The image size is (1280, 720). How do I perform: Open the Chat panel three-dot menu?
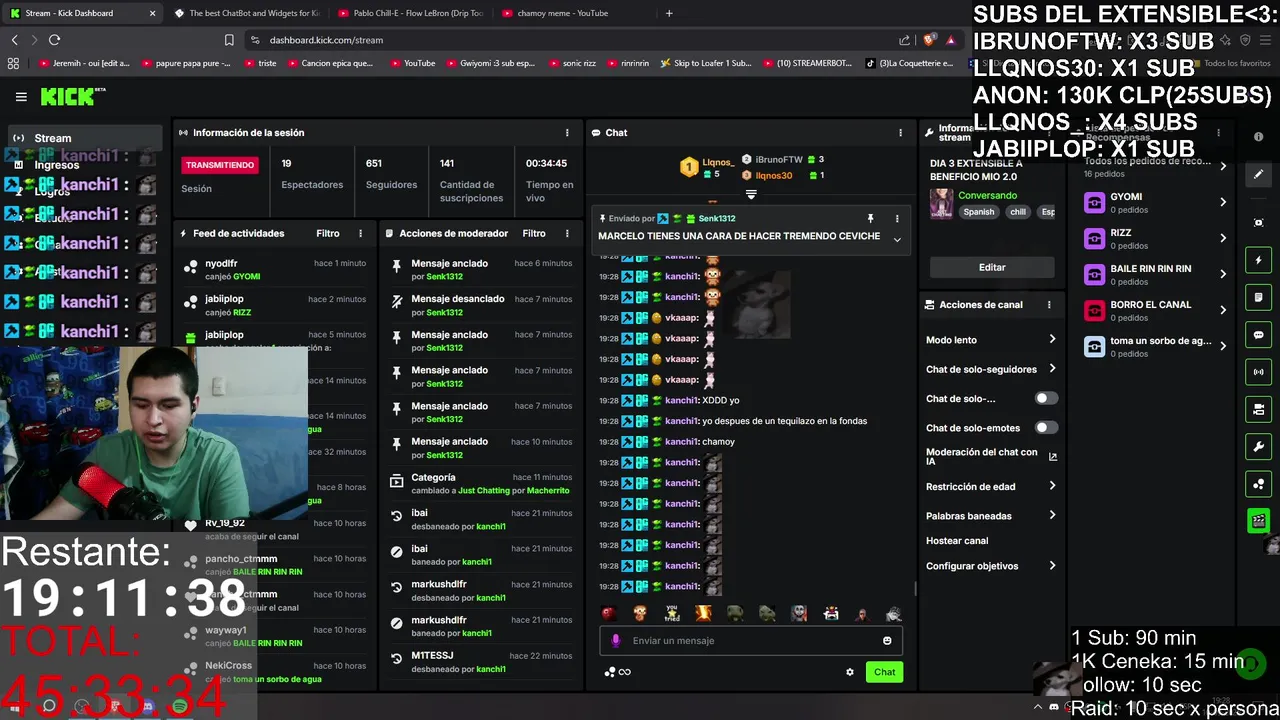(x=900, y=133)
